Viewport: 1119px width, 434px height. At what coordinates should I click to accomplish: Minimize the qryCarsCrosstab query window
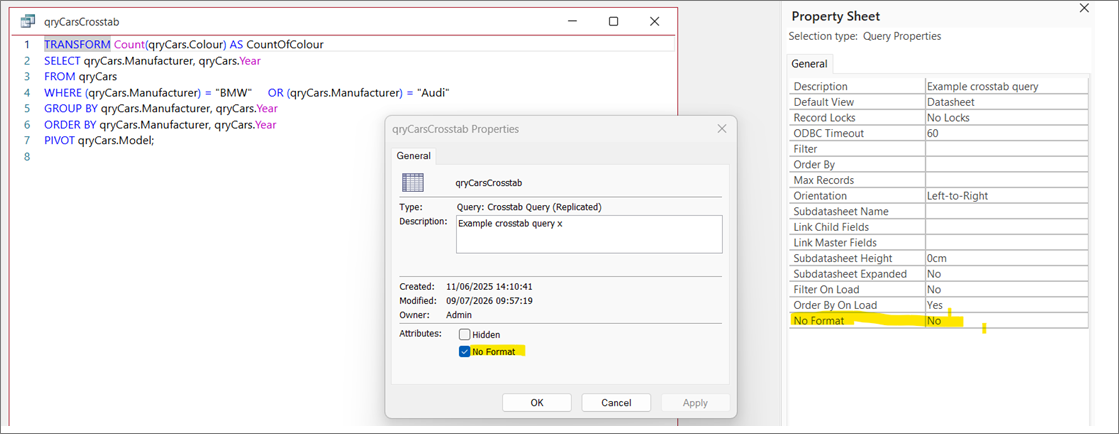[572, 21]
